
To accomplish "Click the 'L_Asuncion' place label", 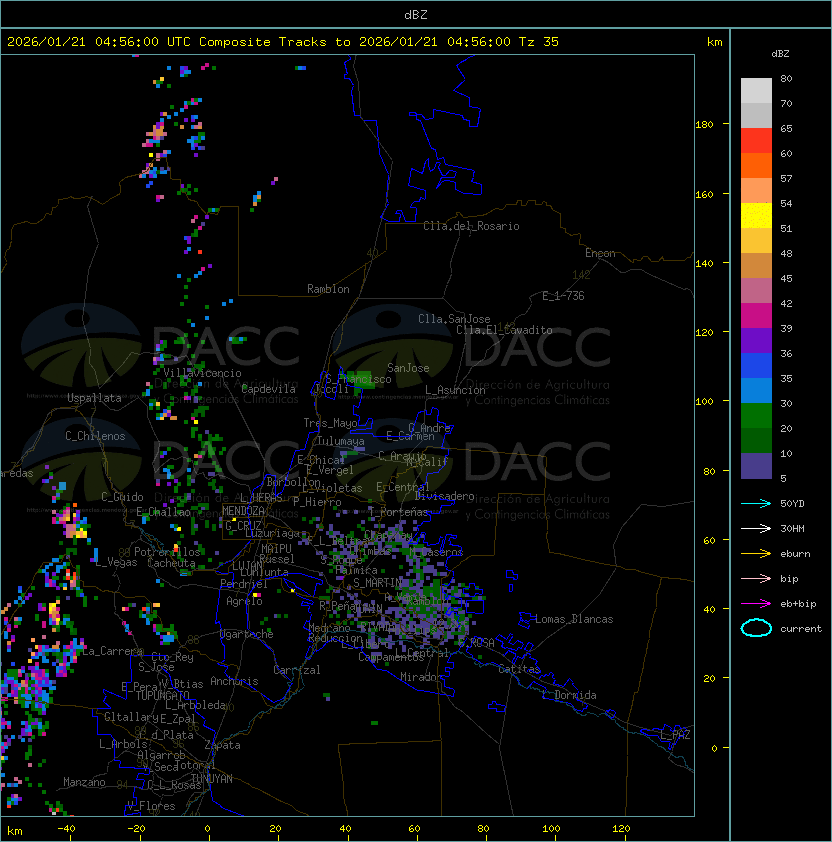I will [455, 390].
